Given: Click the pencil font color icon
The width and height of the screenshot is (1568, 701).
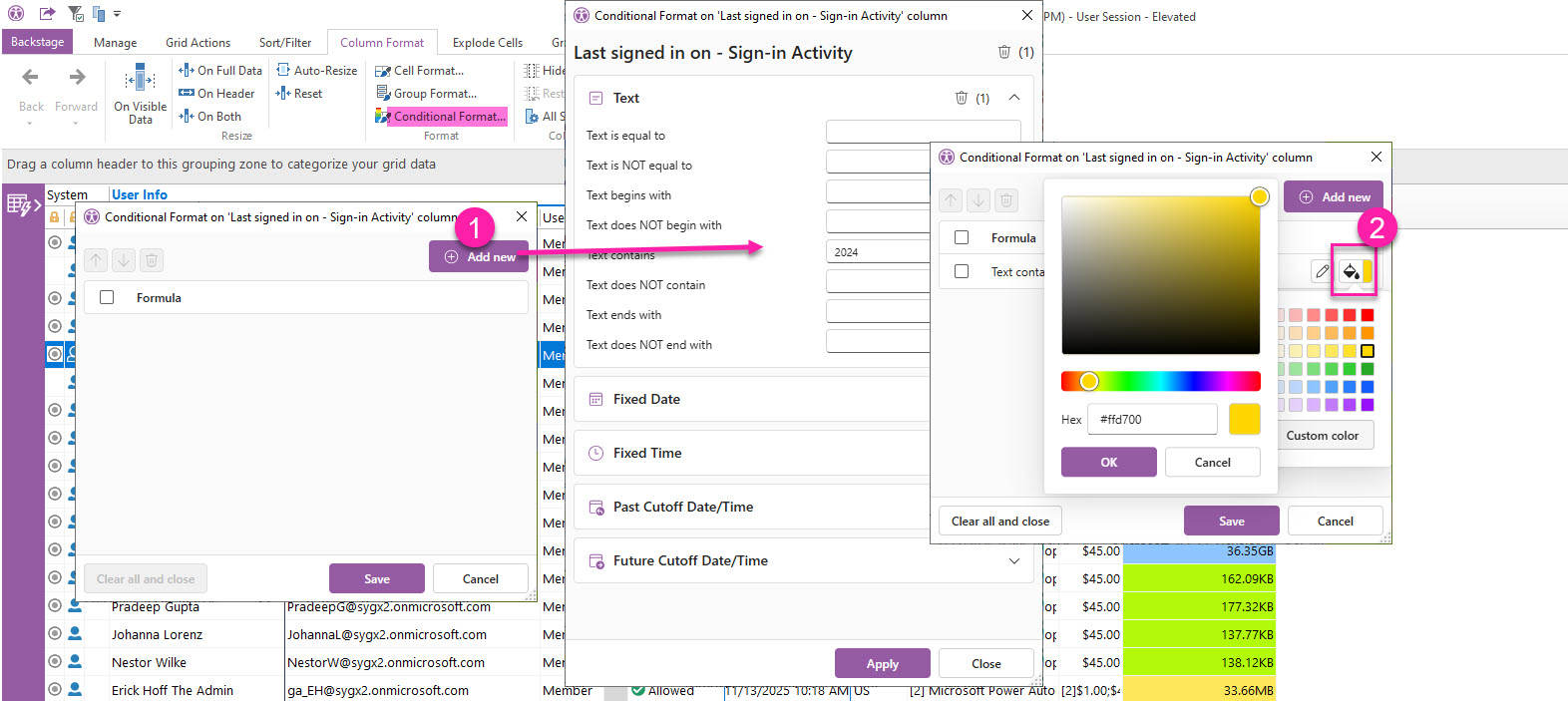Looking at the screenshot, I should [1322, 271].
